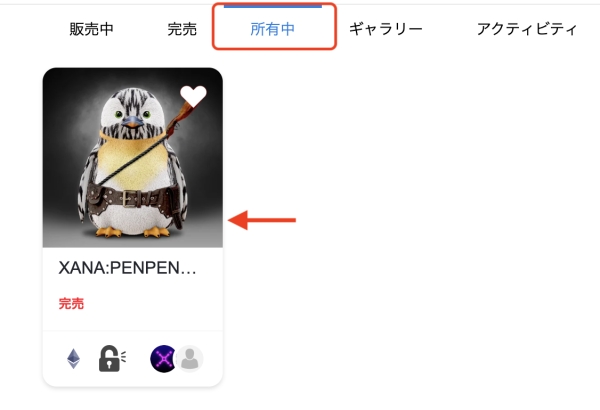Screen dimensions: 600x410
Task: Click the red arrow pointing at the card
Action: click(262, 220)
